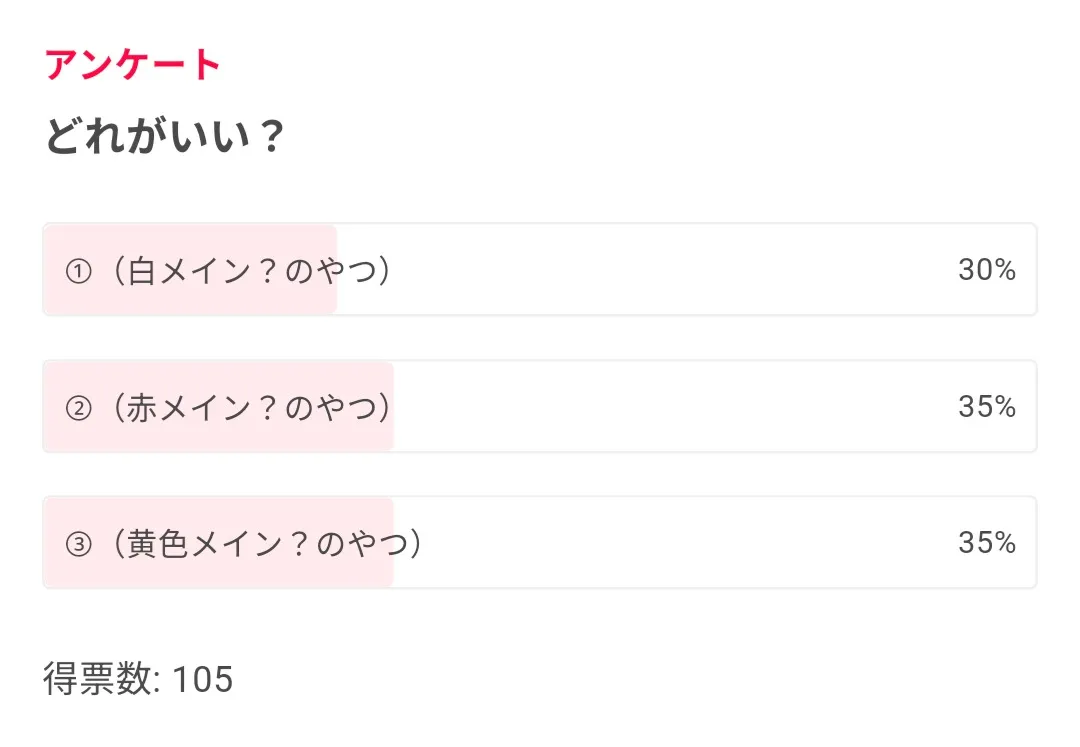Click the circled ① number marker
1080x747 pixels.
pos(78,272)
